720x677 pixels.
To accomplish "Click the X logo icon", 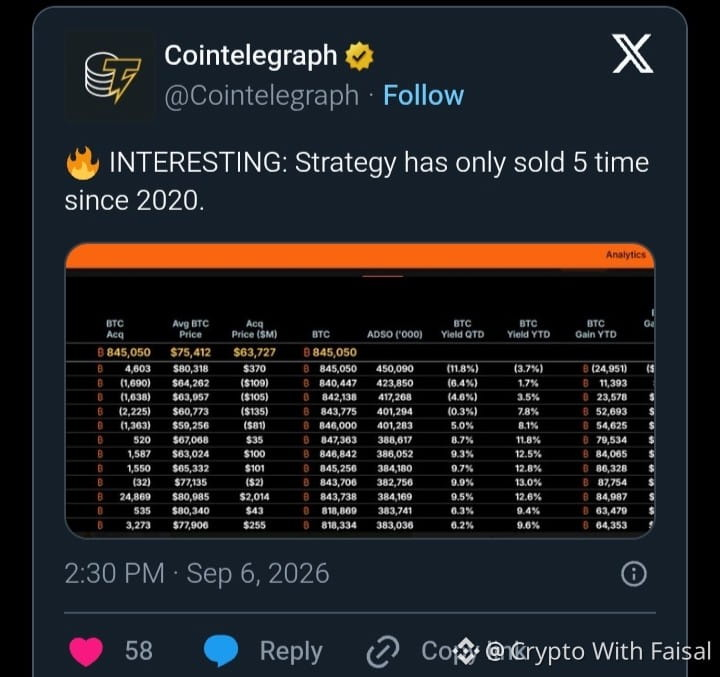I will click(x=633, y=53).
